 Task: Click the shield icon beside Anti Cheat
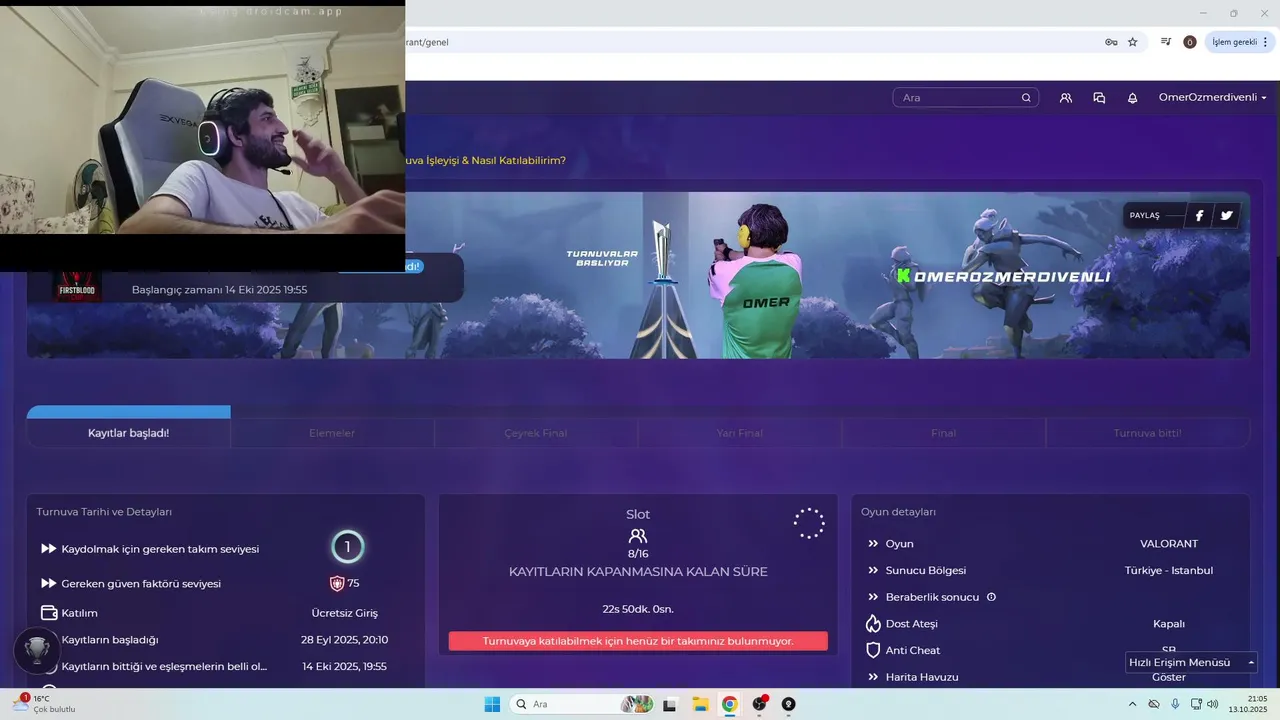pos(873,650)
